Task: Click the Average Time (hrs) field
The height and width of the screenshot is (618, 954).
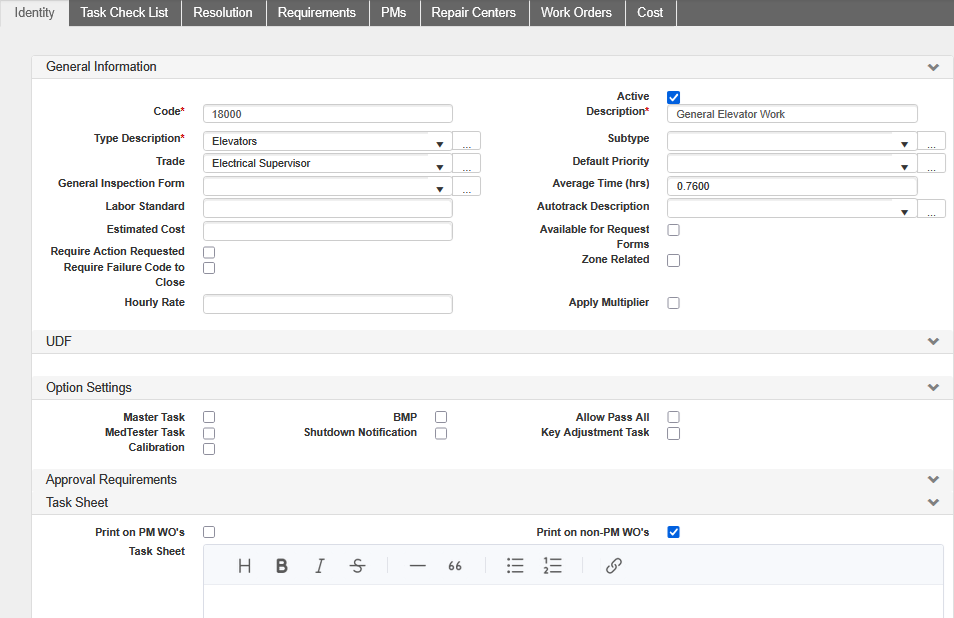Action: (x=792, y=186)
